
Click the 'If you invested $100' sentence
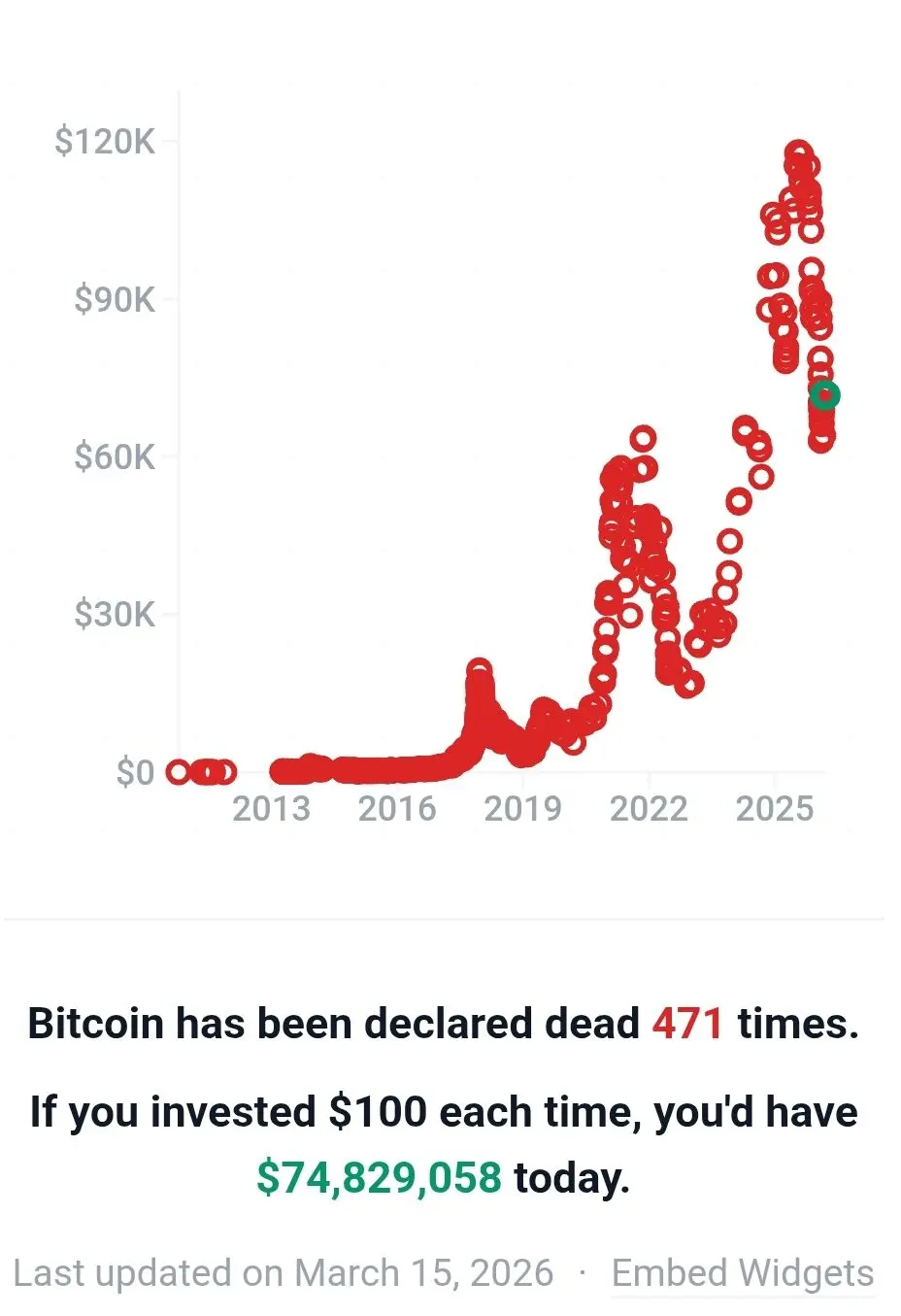click(x=443, y=1112)
